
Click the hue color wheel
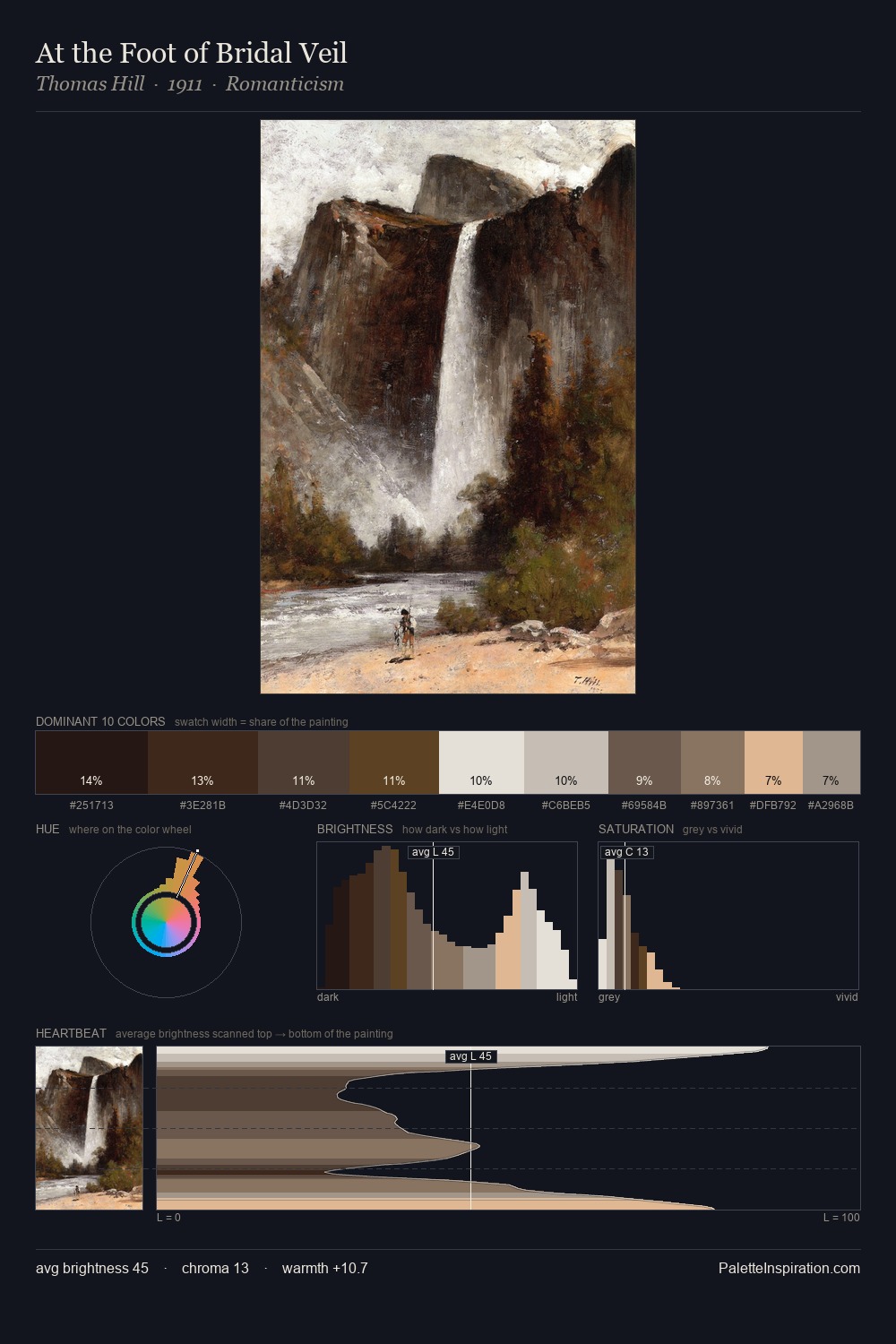click(x=166, y=922)
